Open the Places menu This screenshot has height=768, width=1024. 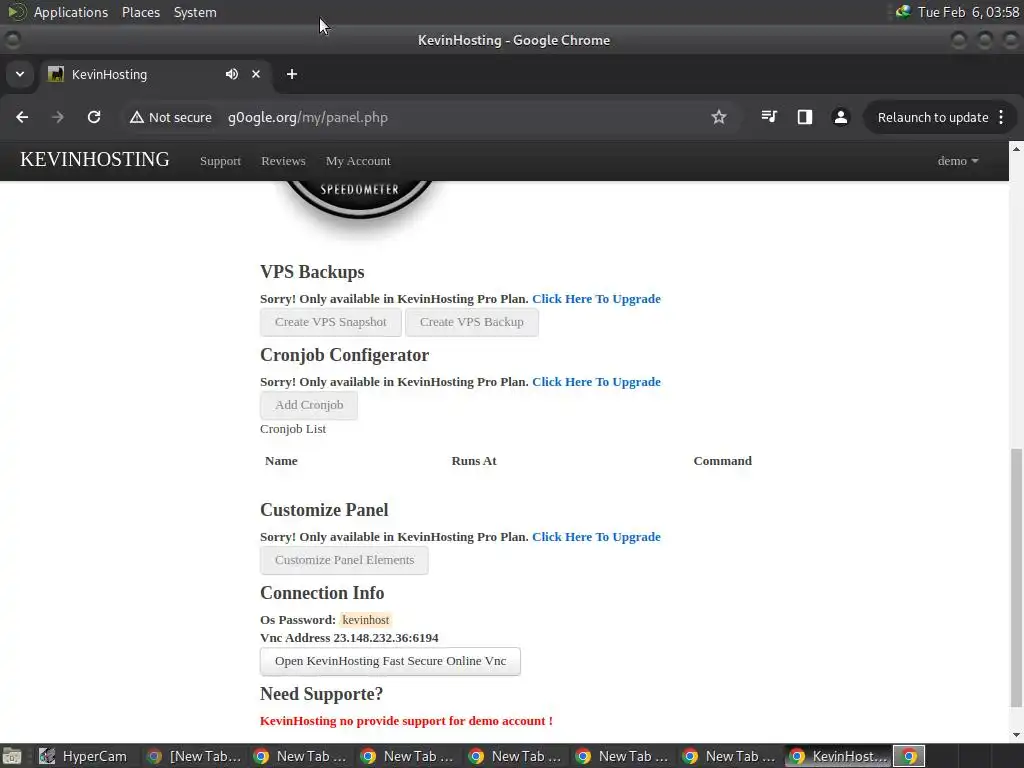tap(140, 12)
